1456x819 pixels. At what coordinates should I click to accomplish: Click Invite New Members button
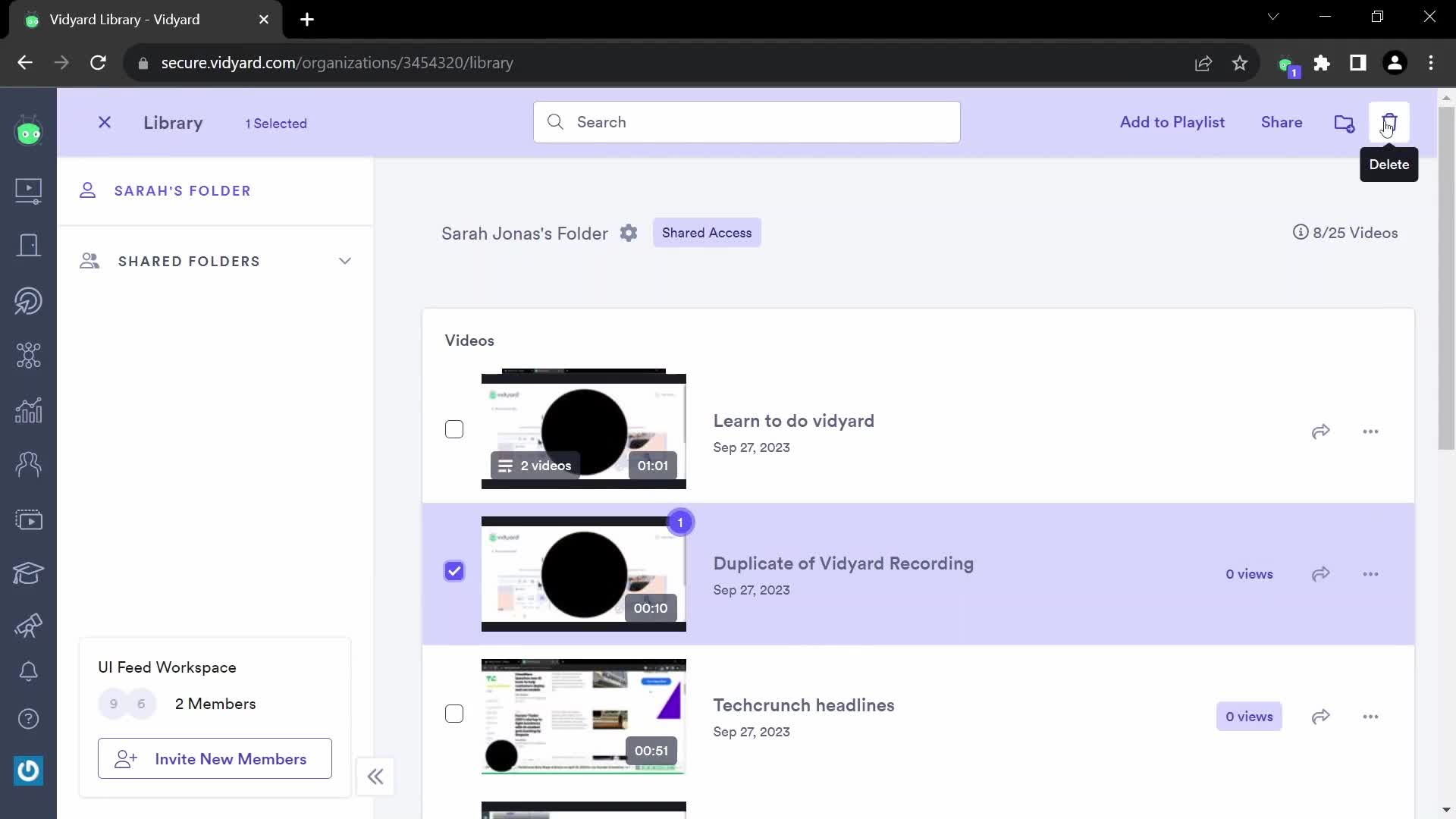(215, 758)
